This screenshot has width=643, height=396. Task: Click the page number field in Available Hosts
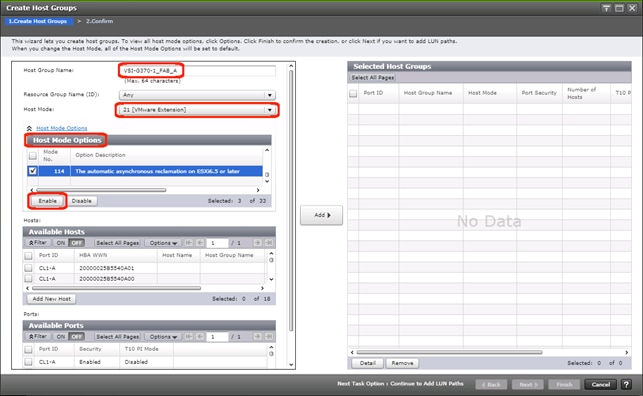(x=217, y=243)
